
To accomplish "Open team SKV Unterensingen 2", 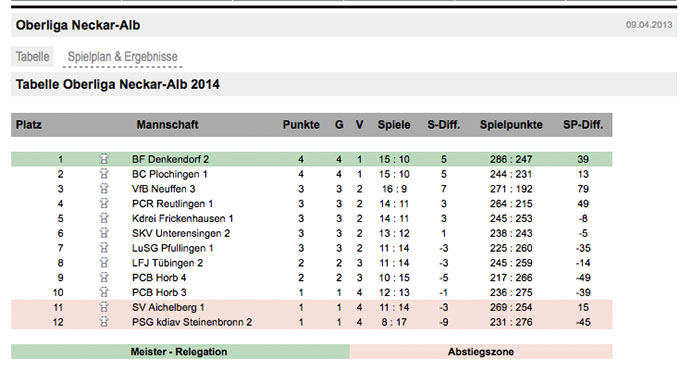I will [181, 233].
